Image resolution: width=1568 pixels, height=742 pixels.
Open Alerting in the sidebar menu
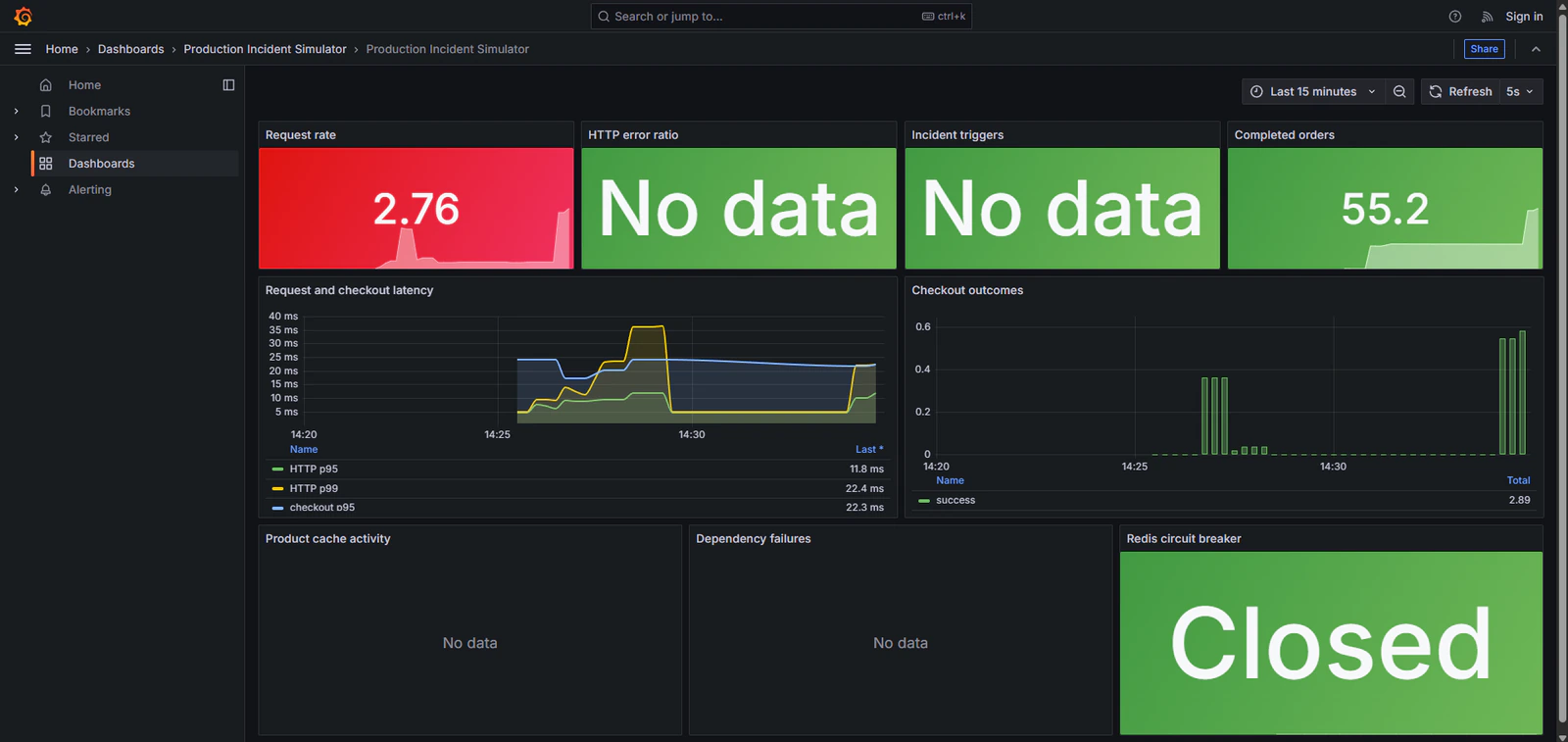[x=90, y=190]
